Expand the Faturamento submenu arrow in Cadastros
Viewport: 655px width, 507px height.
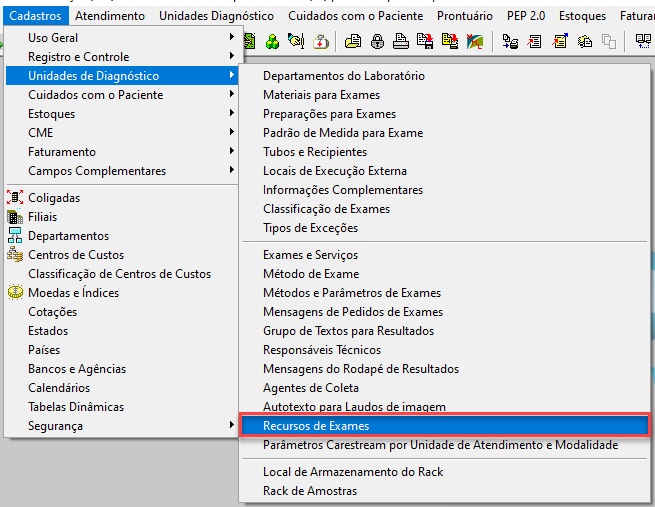[231, 151]
